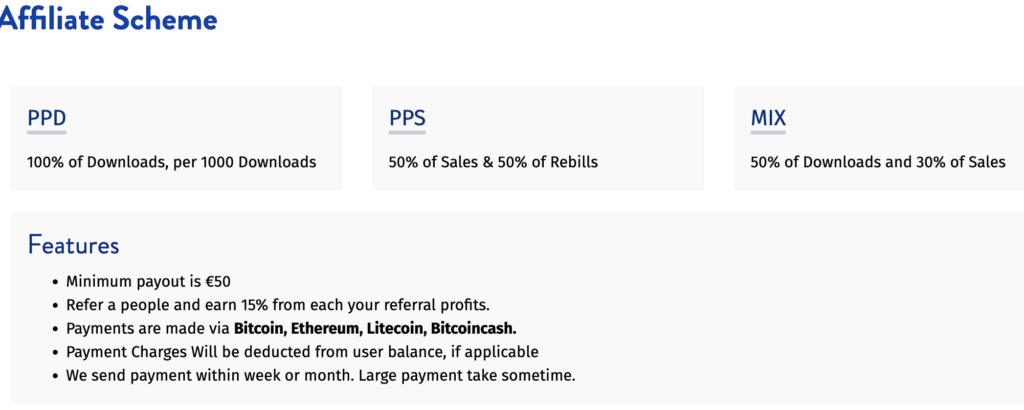Image resolution: width=1024 pixels, height=410 pixels.
Task: Click the underline beneath the PPS title
Action: coord(407,132)
